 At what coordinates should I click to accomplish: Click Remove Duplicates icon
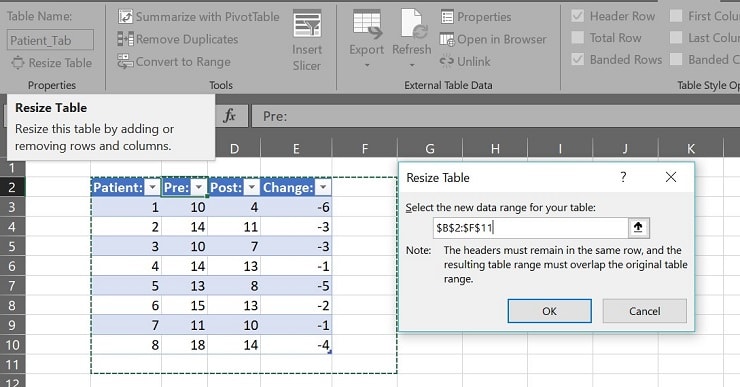click(125, 39)
